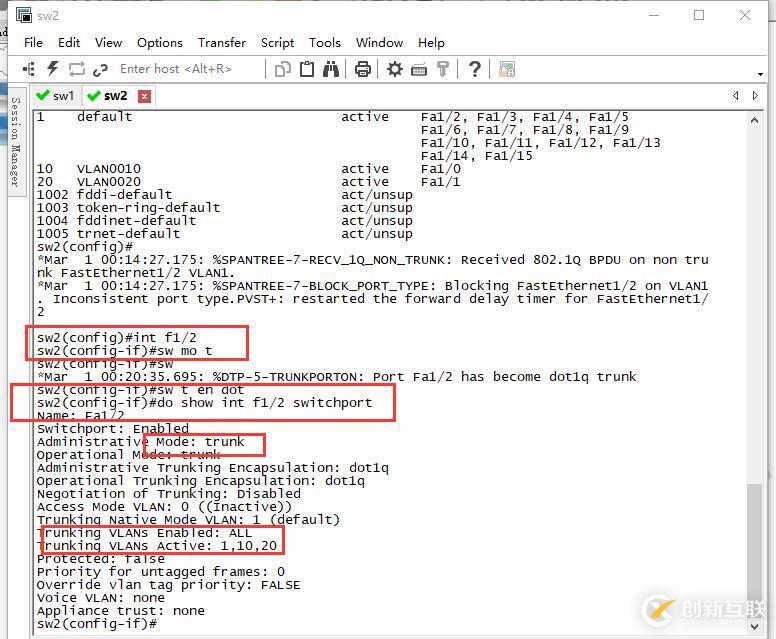Open Session Options gear icon
The height and width of the screenshot is (639, 776).
(394, 69)
